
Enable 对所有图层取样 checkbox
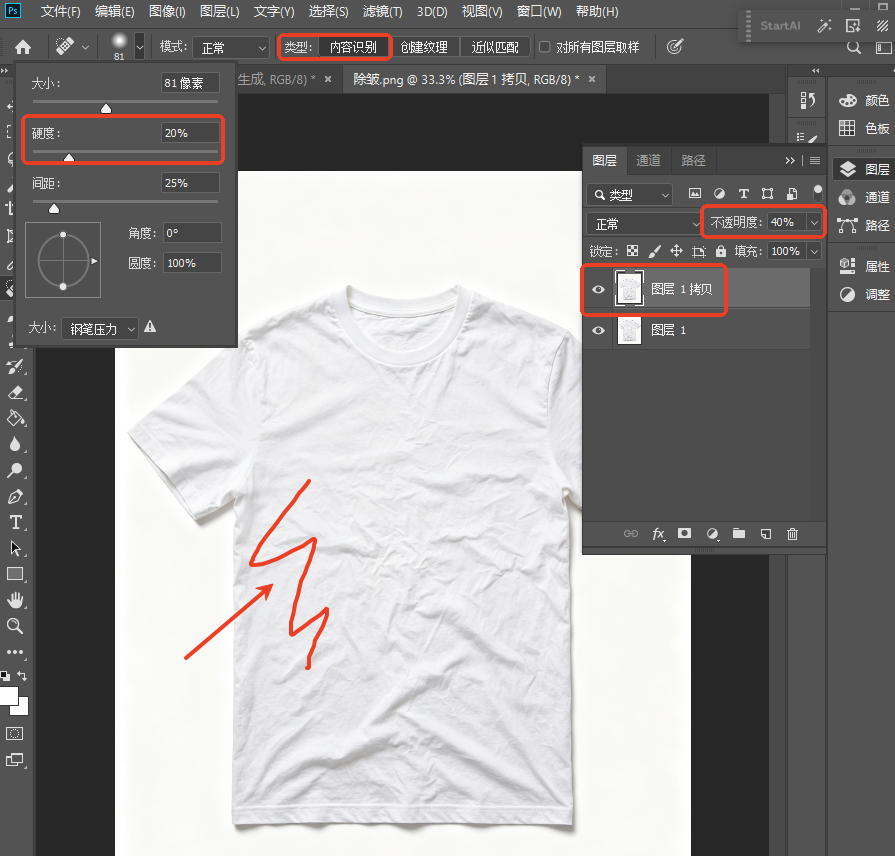[545, 47]
